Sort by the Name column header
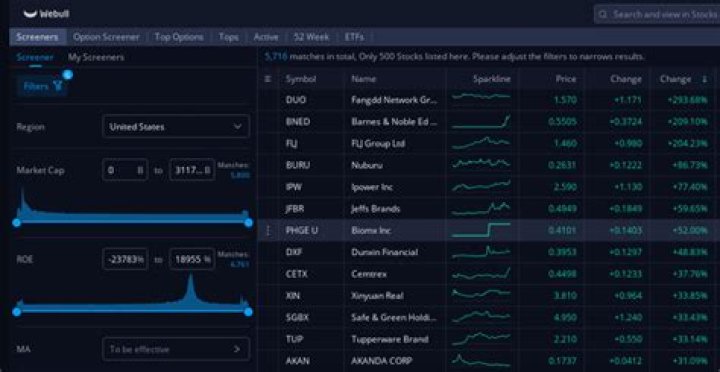The width and height of the screenshot is (720, 372). [x=364, y=79]
